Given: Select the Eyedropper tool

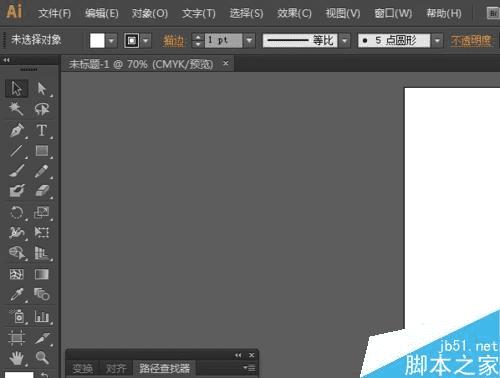Looking at the screenshot, I should (17, 295).
